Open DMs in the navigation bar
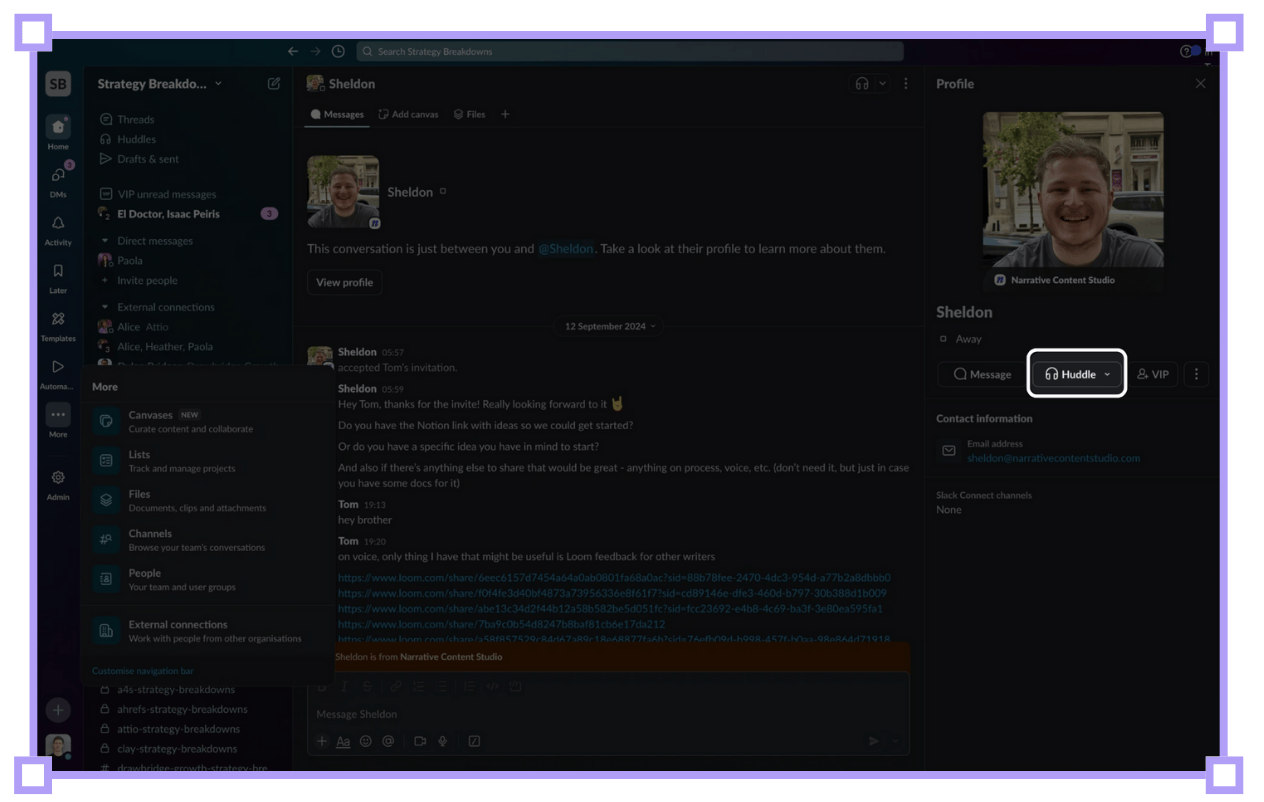Image resolution: width=1264 pixels, height=802 pixels. coord(58,181)
